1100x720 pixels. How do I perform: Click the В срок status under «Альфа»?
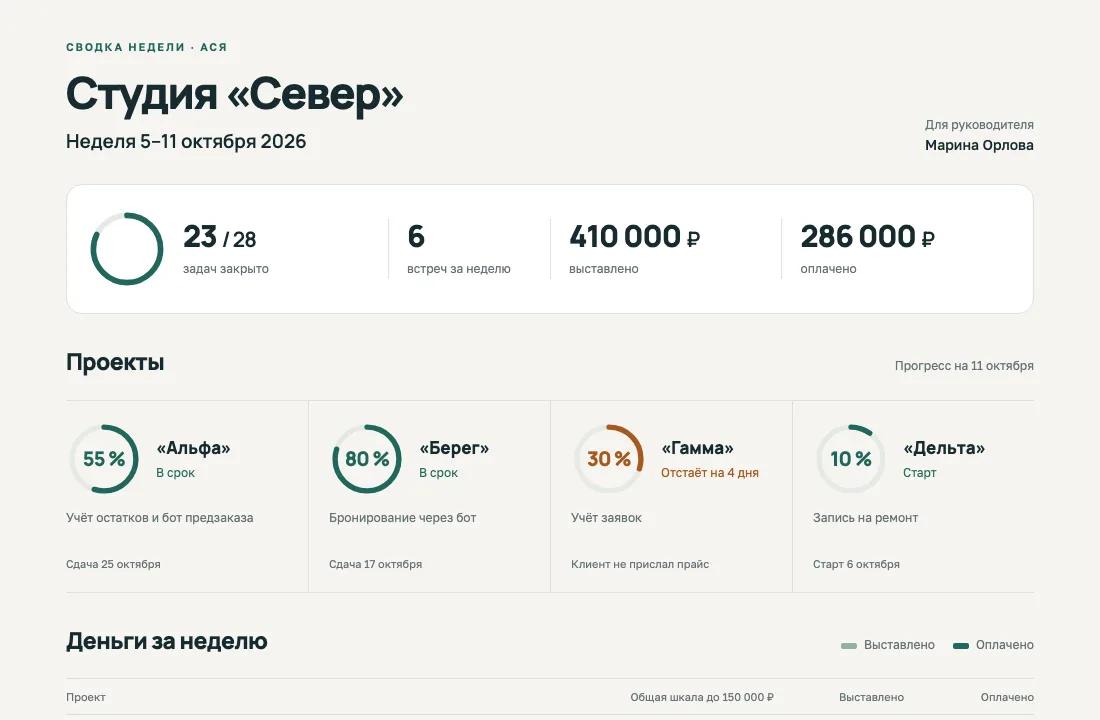(x=175, y=473)
